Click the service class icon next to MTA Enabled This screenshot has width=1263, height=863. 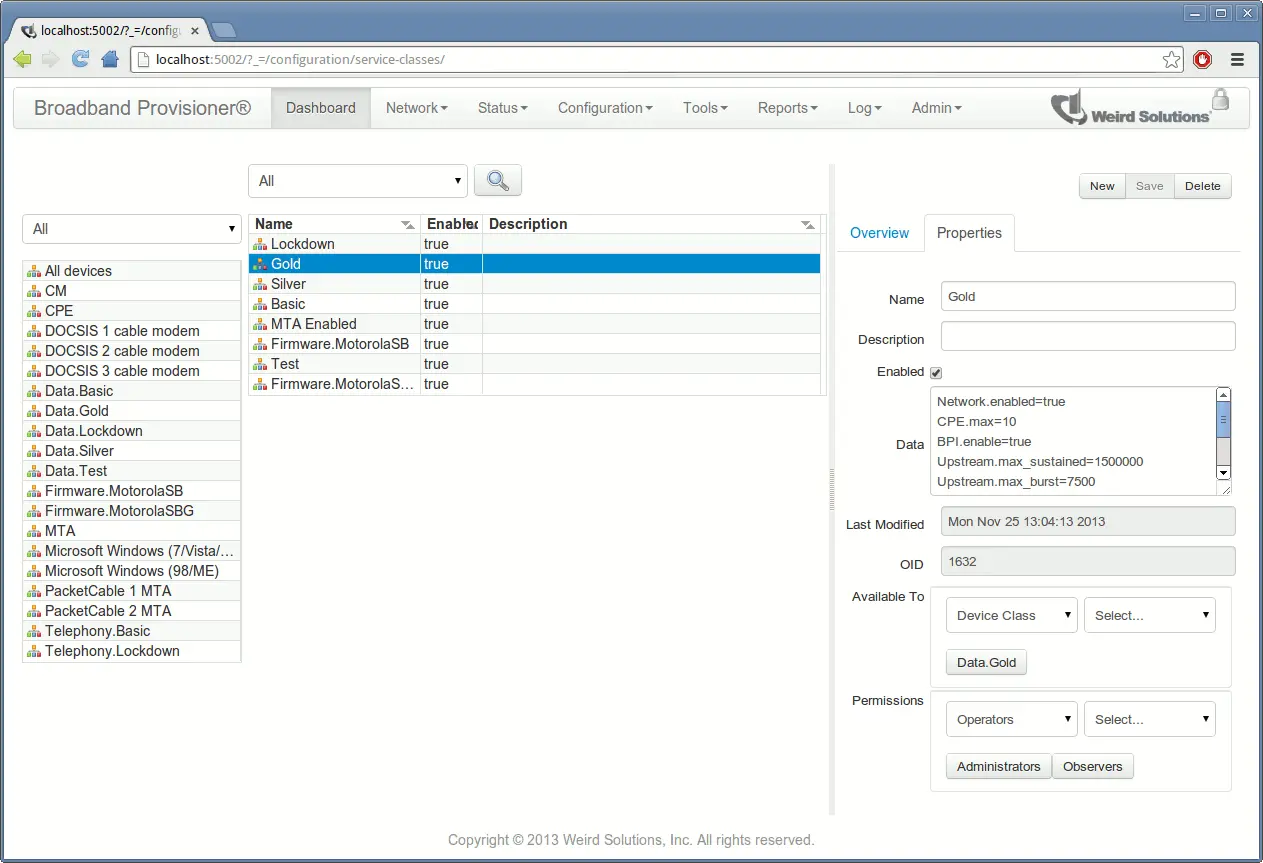click(x=260, y=323)
